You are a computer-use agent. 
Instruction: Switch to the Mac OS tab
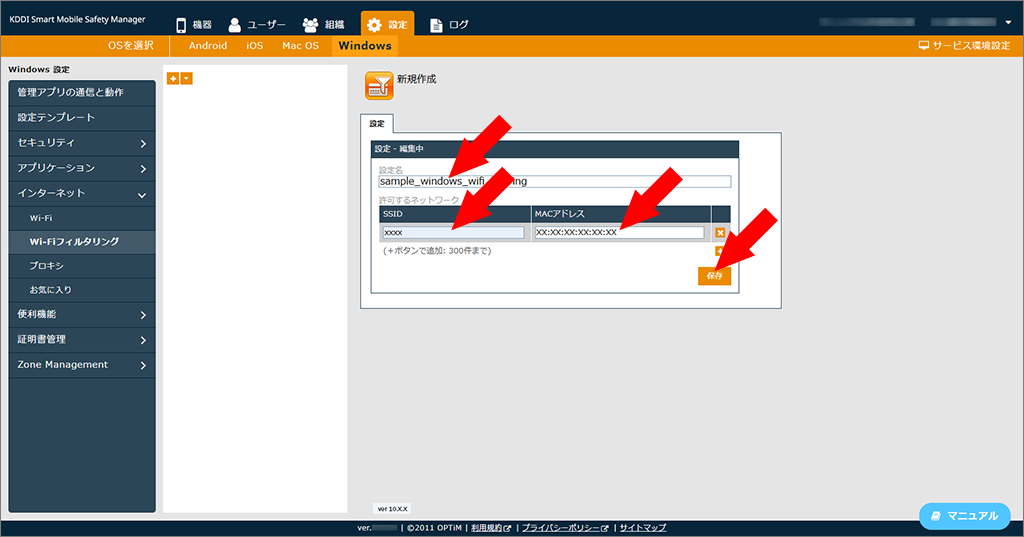coord(300,46)
